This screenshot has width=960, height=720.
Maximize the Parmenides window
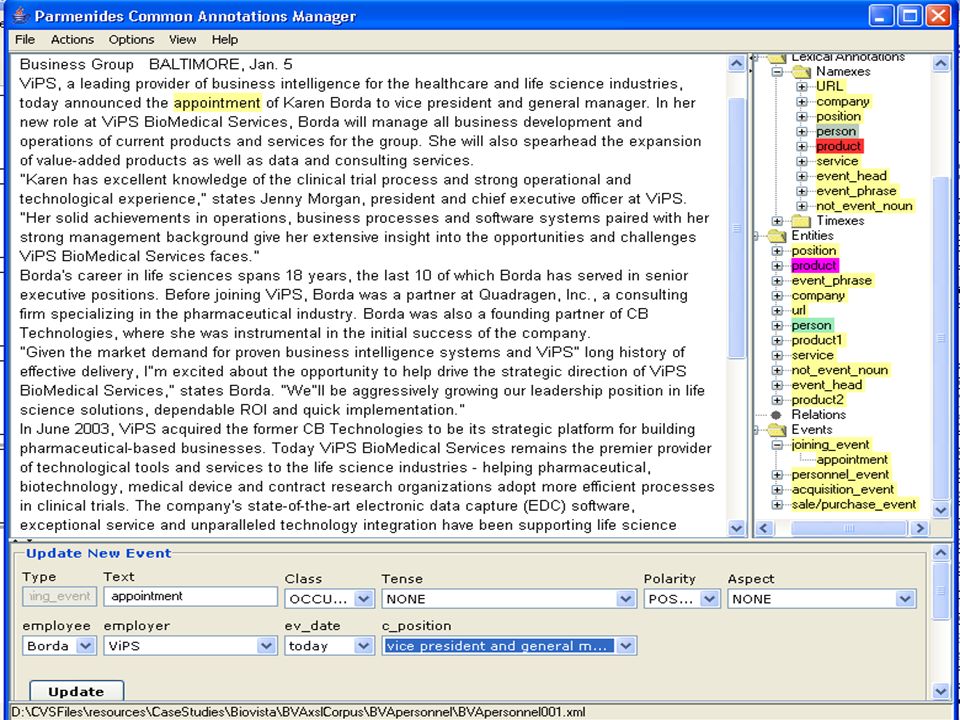[910, 15]
